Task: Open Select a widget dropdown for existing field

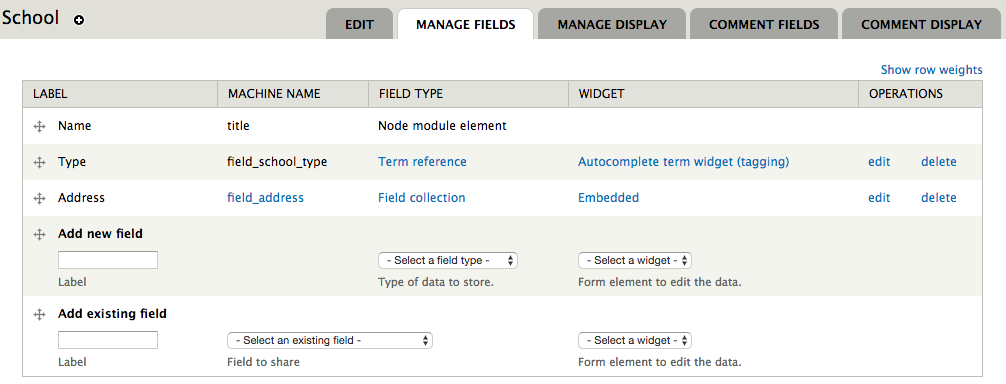Action: click(x=635, y=340)
